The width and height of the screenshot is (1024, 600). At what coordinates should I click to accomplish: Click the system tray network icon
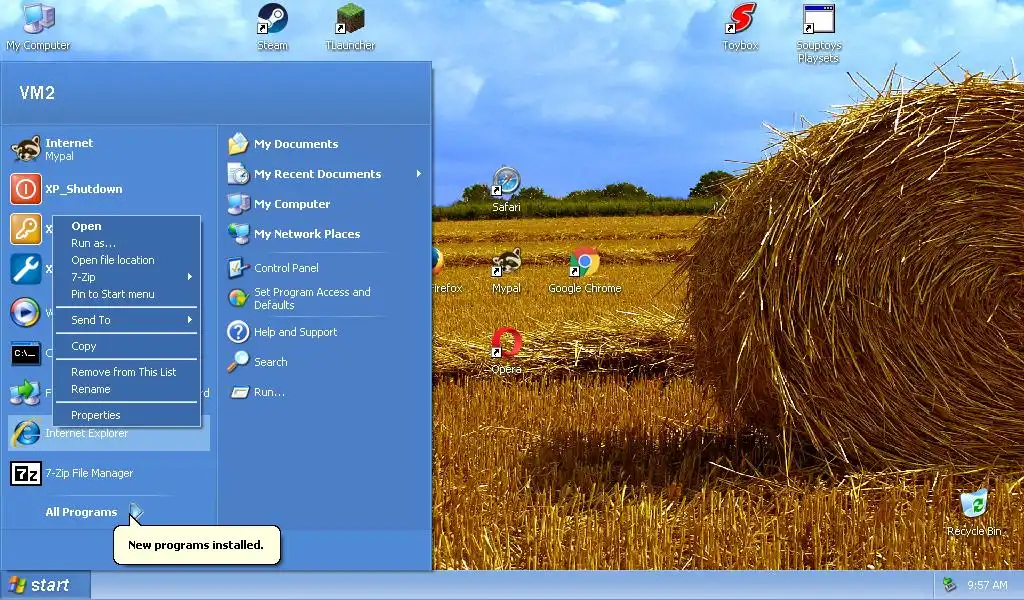pos(950,585)
